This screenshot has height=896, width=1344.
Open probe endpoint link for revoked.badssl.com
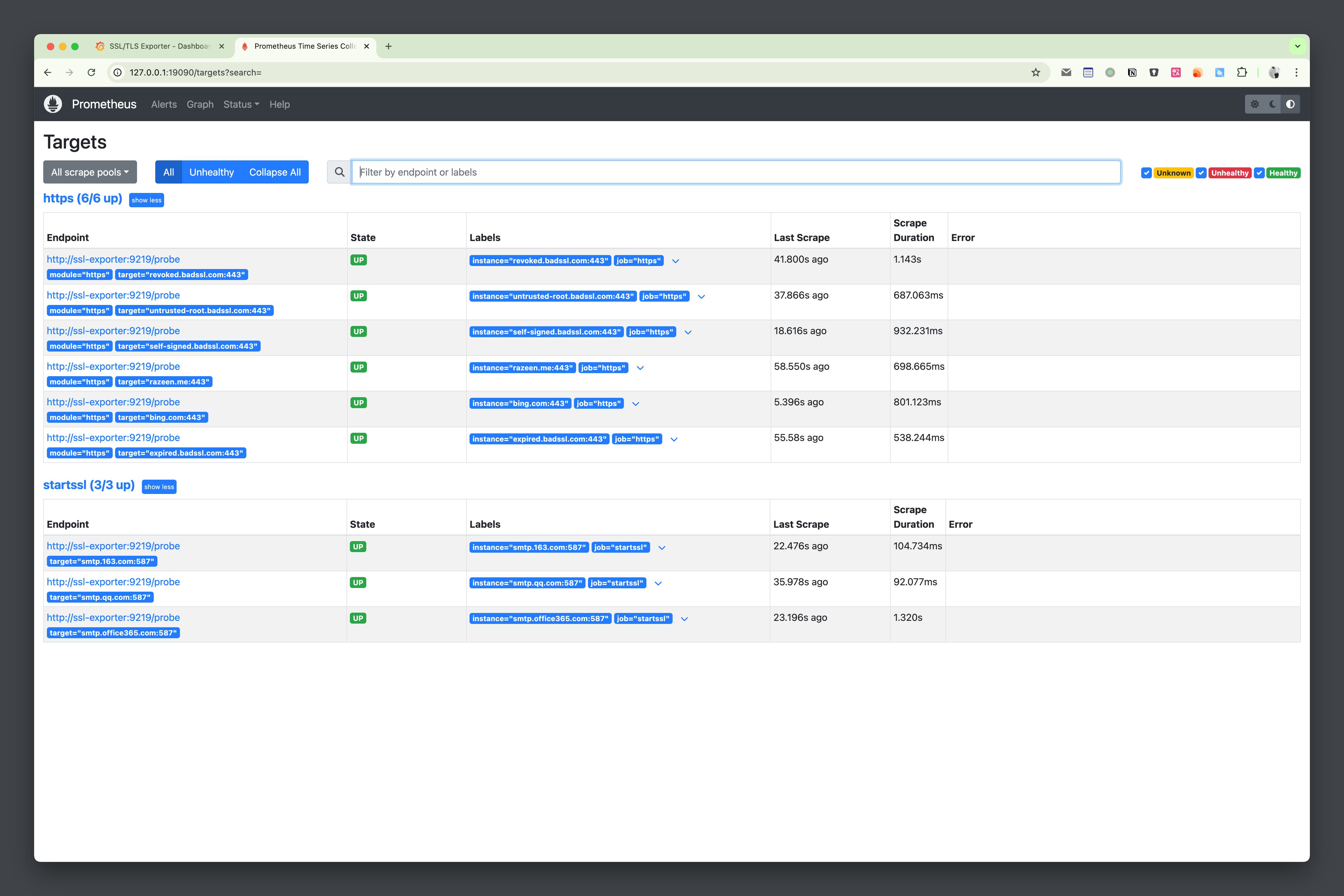(x=113, y=259)
